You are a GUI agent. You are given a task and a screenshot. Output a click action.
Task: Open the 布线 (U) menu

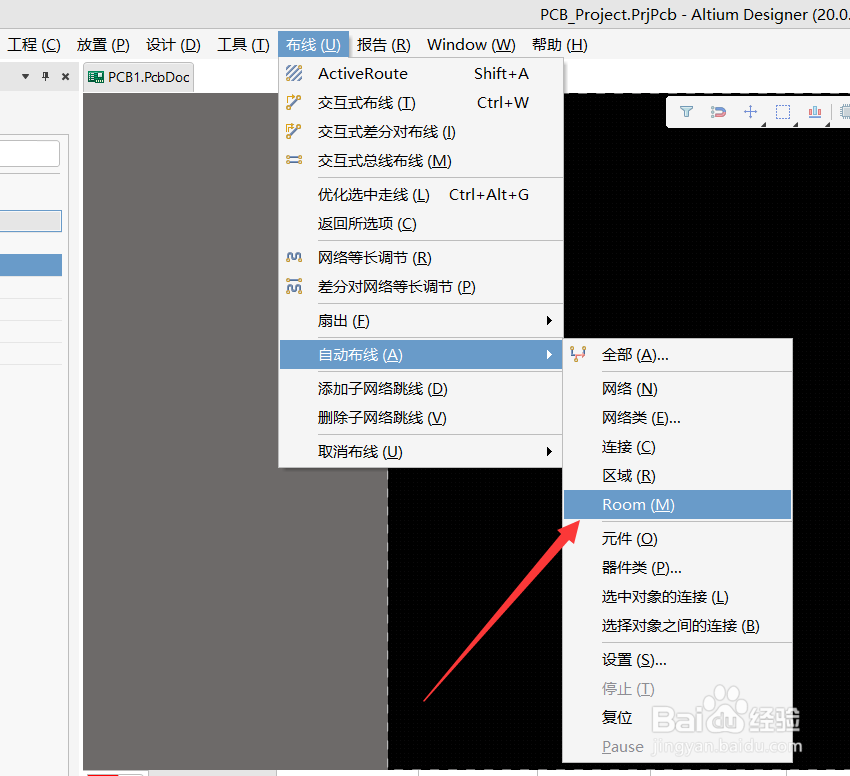[x=313, y=44]
